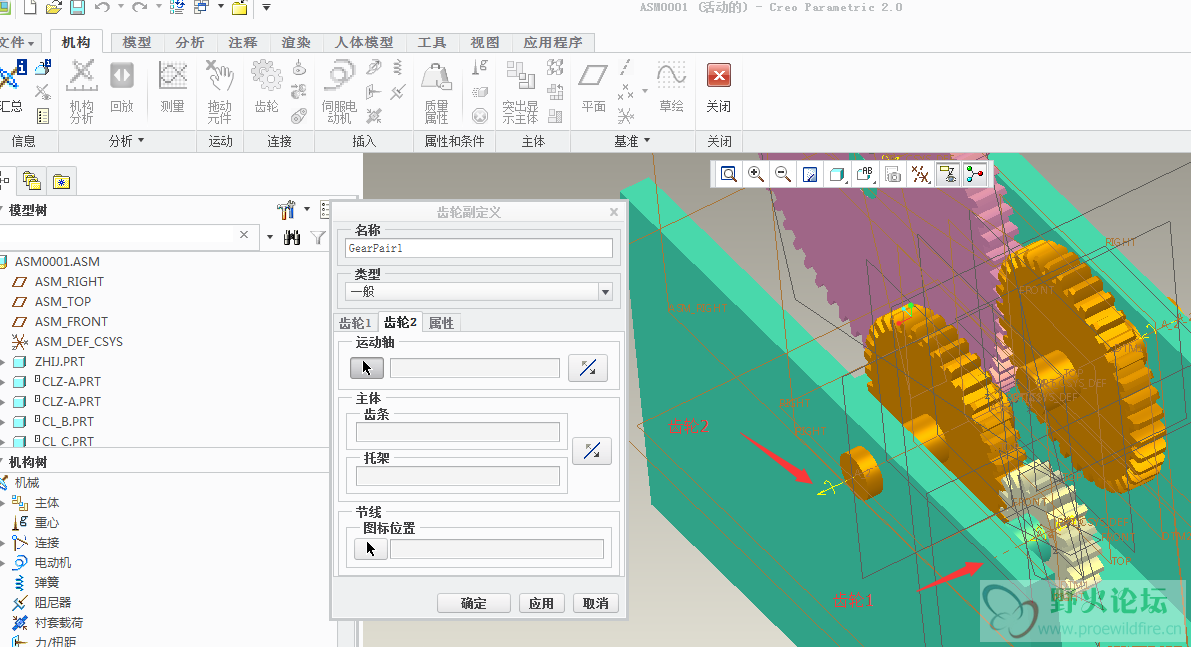Expand the 分析 group dropdown arrow
The height and width of the screenshot is (647, 1191).
coord(141,140)
